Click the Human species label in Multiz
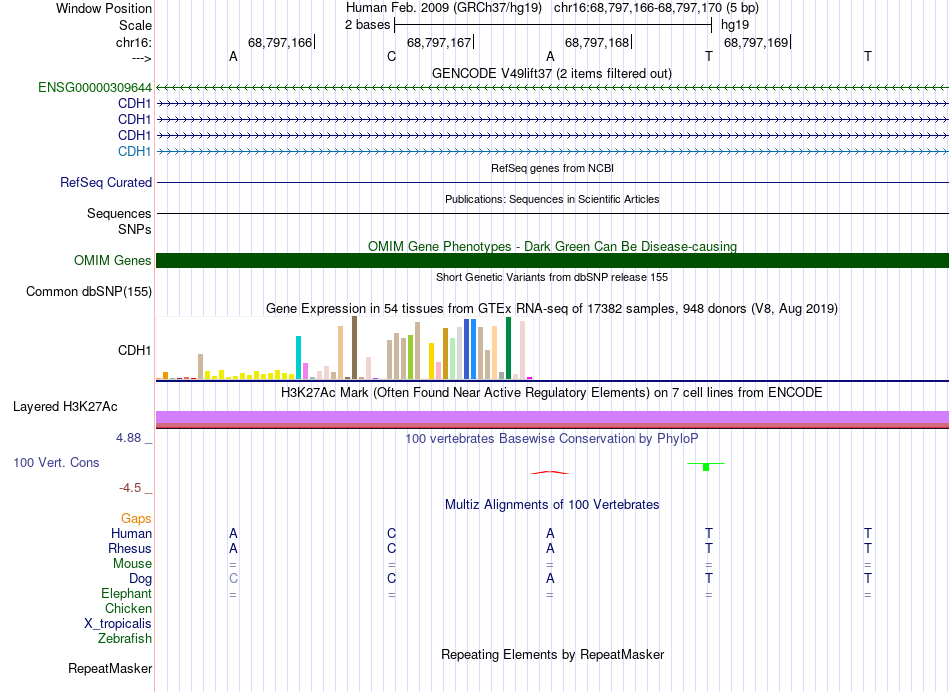The height and width of the screenshot is (692, 950). (131, 533)
